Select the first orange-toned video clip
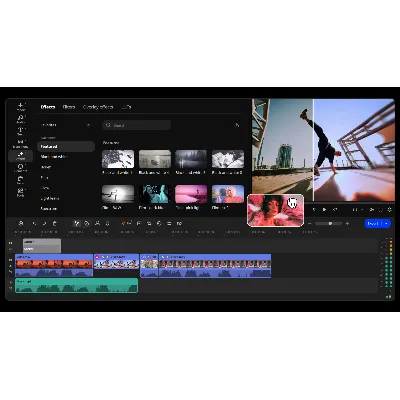The width and height of the screenshot is (400, 400). tap(54, 265)
